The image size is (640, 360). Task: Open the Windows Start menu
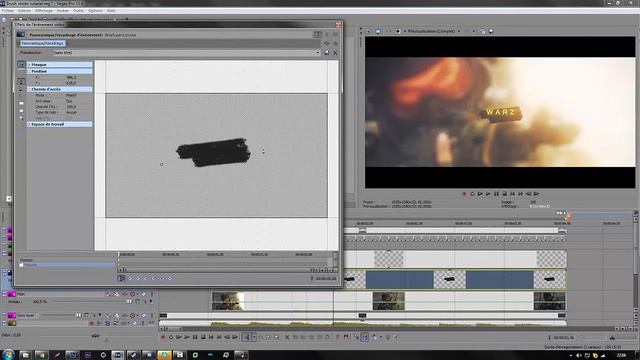click(x=8, y=354)
